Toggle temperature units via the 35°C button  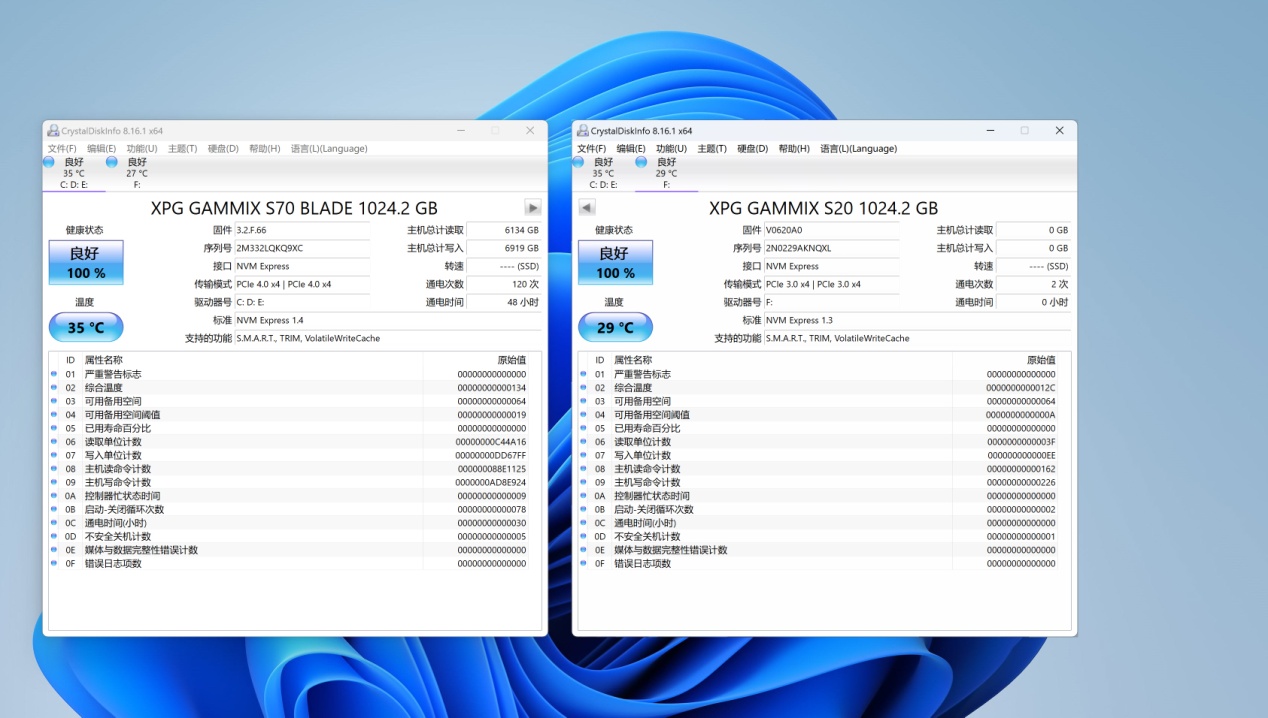tap(85, 327)
